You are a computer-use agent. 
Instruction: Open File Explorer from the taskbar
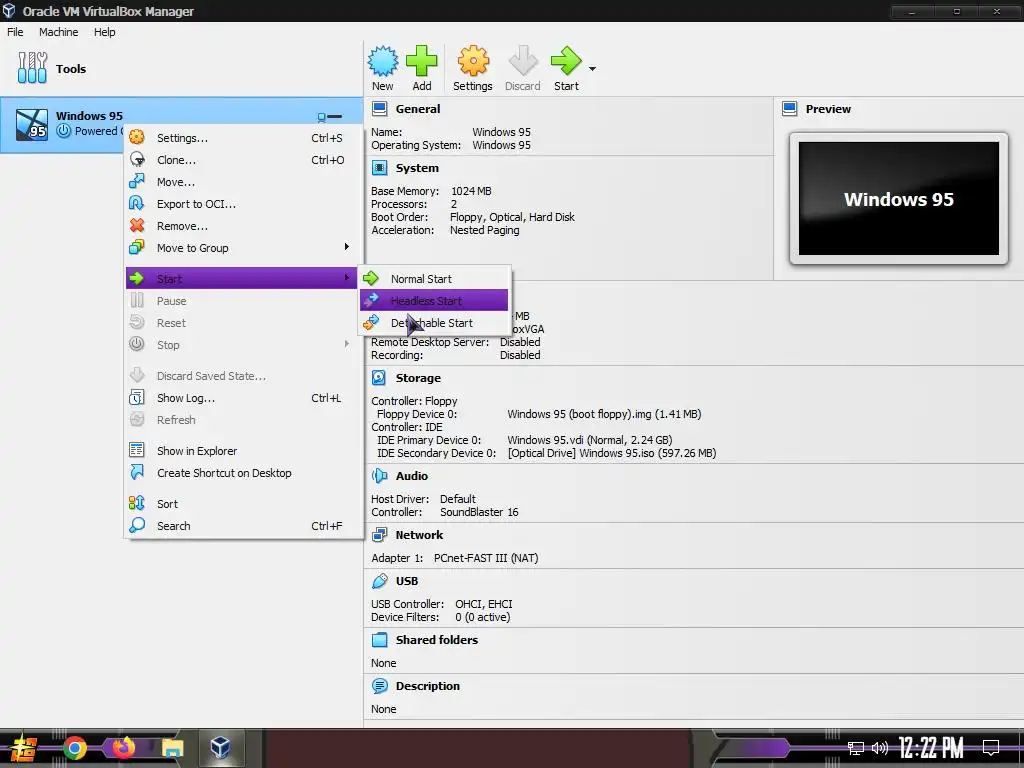point(172,748)
